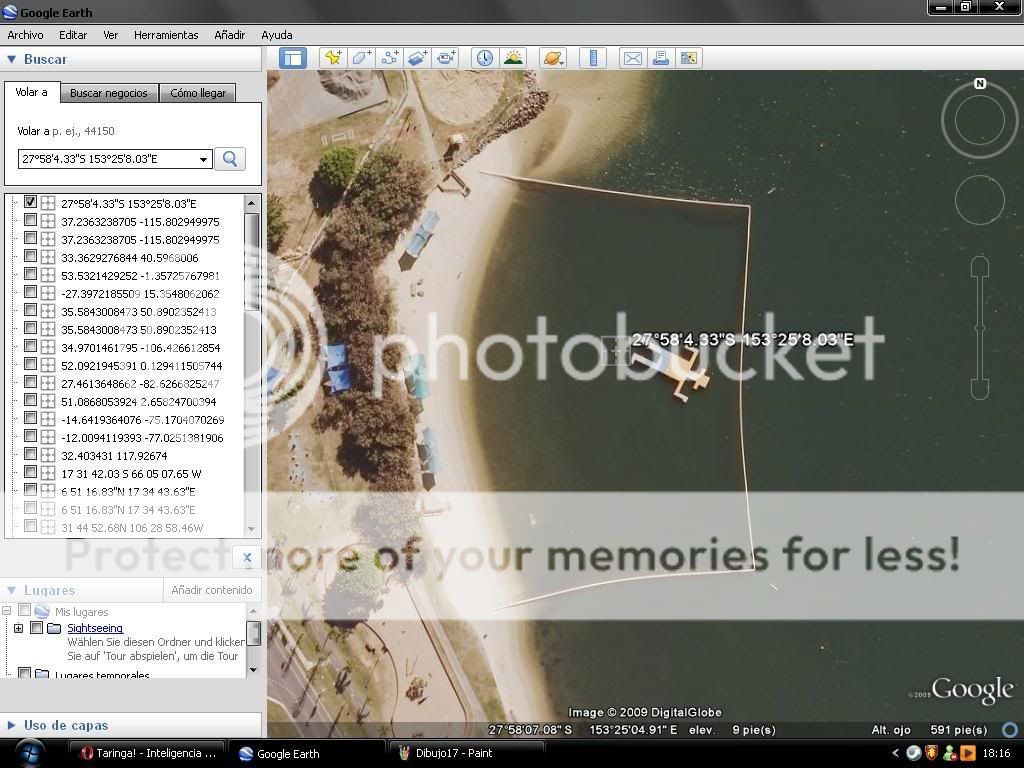The image size is (1024, 768).
Task: Select the Volar a tab
Action: point(31,92)
